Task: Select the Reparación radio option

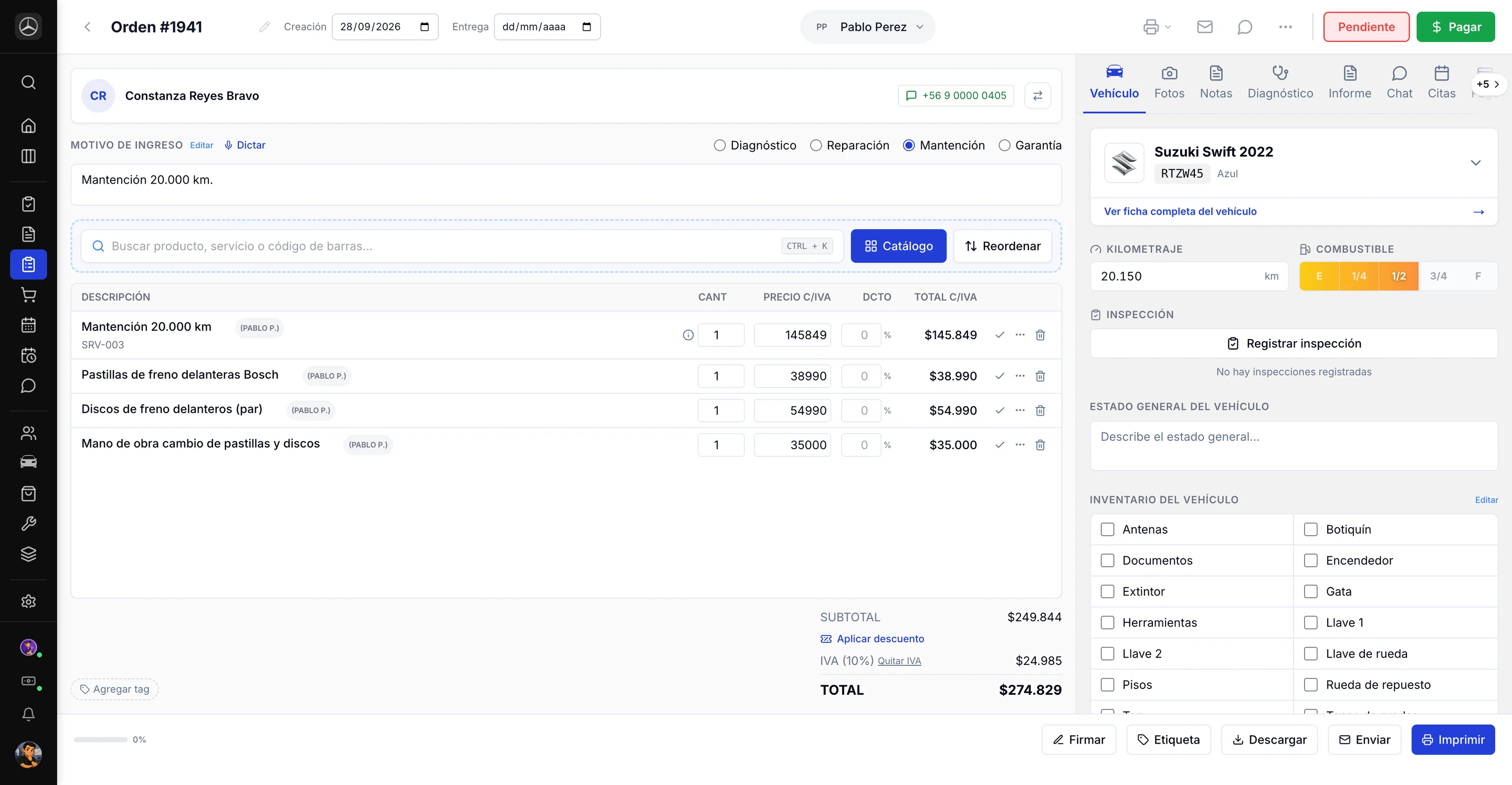Action: pyautogui.click(x=816, y=145)
